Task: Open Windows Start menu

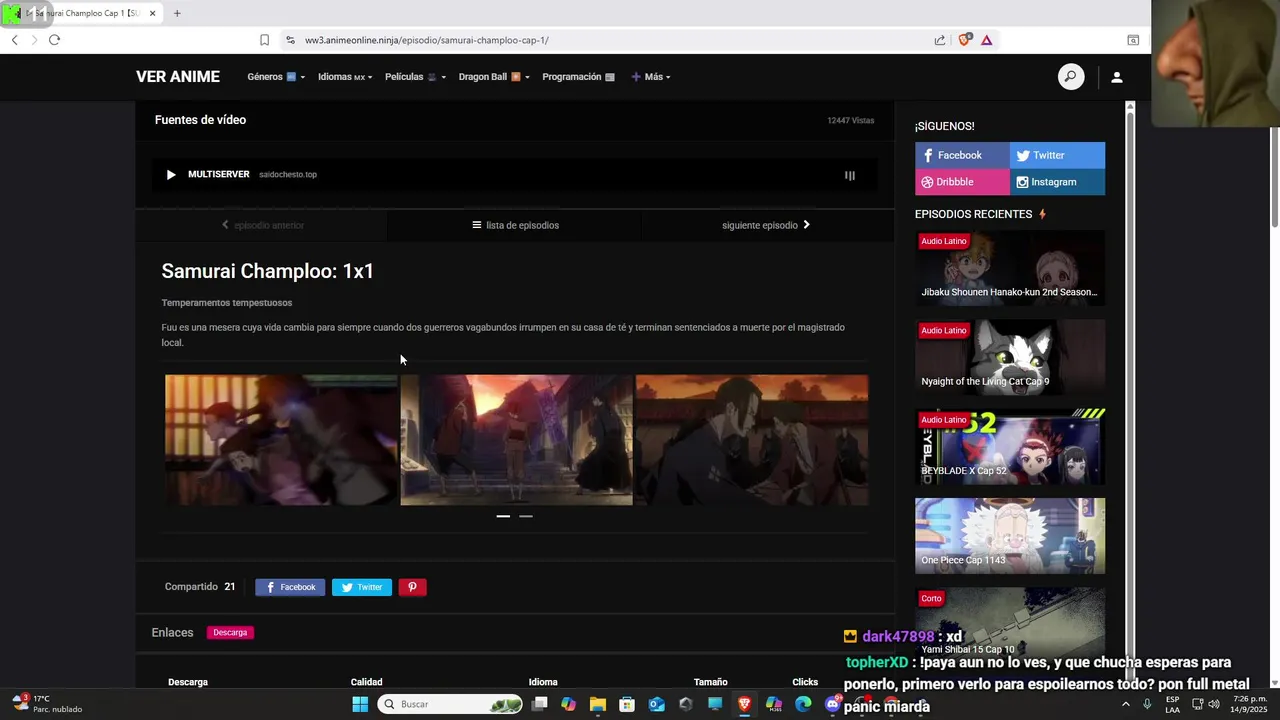Action: pyautogui.click(x=360, y=704)
